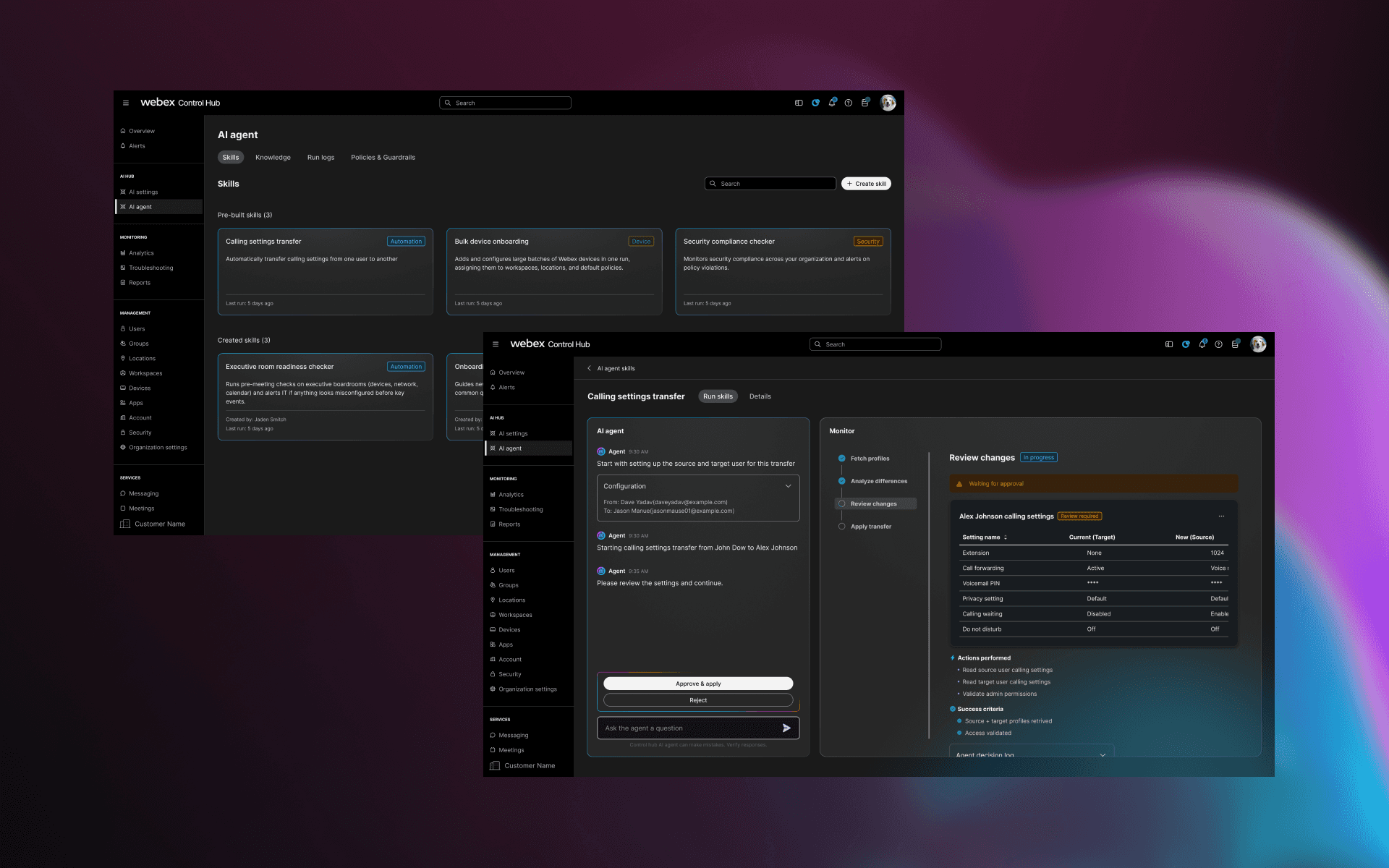Click the user avatar in front window header
1389x868 pixels.
point(1258,344)
